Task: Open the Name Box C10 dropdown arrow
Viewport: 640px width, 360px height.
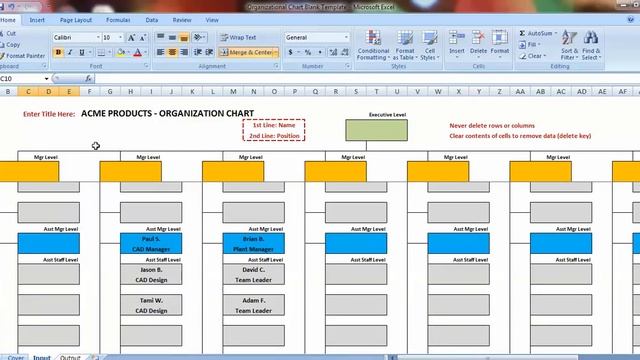Action: (47, 78)
